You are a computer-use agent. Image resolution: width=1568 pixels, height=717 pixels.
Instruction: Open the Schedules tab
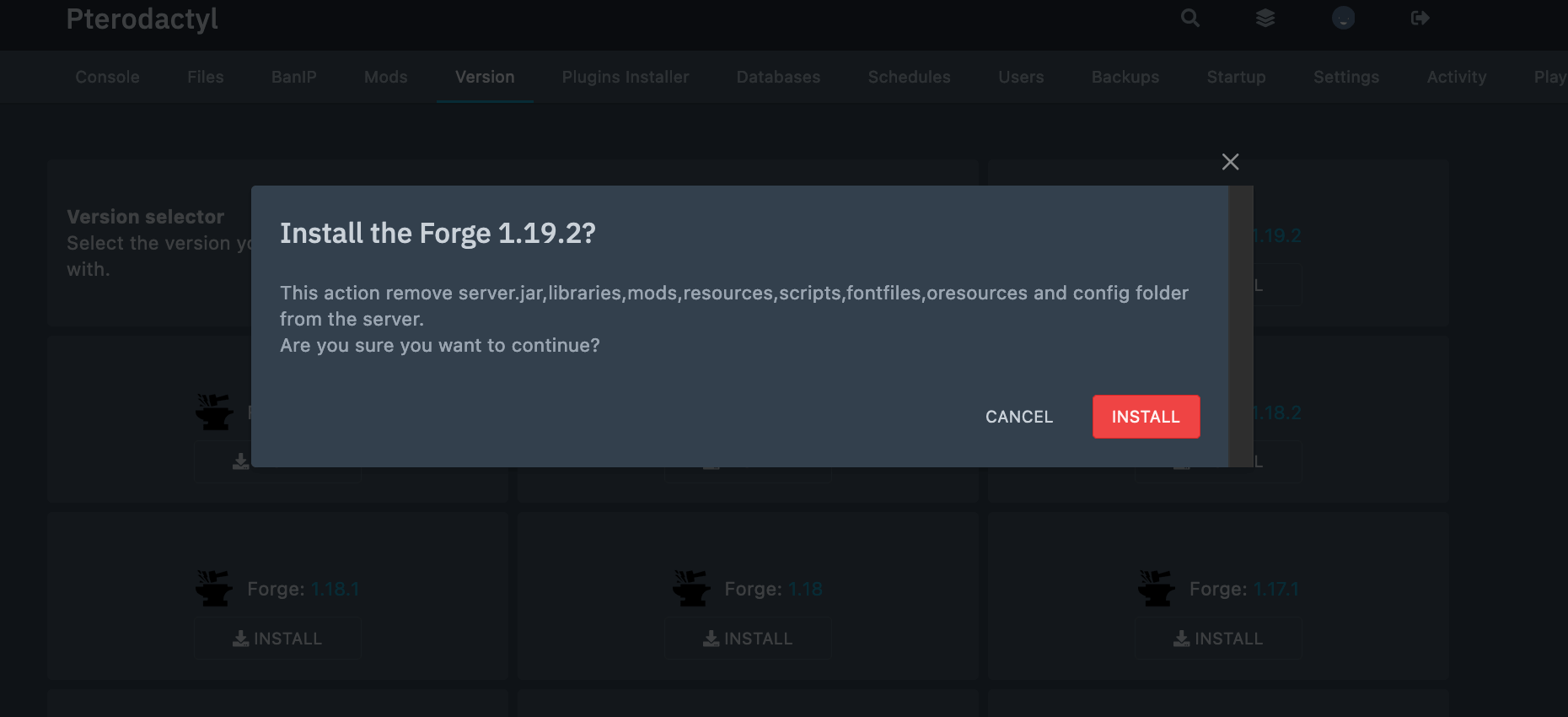(x=909, y=77)
